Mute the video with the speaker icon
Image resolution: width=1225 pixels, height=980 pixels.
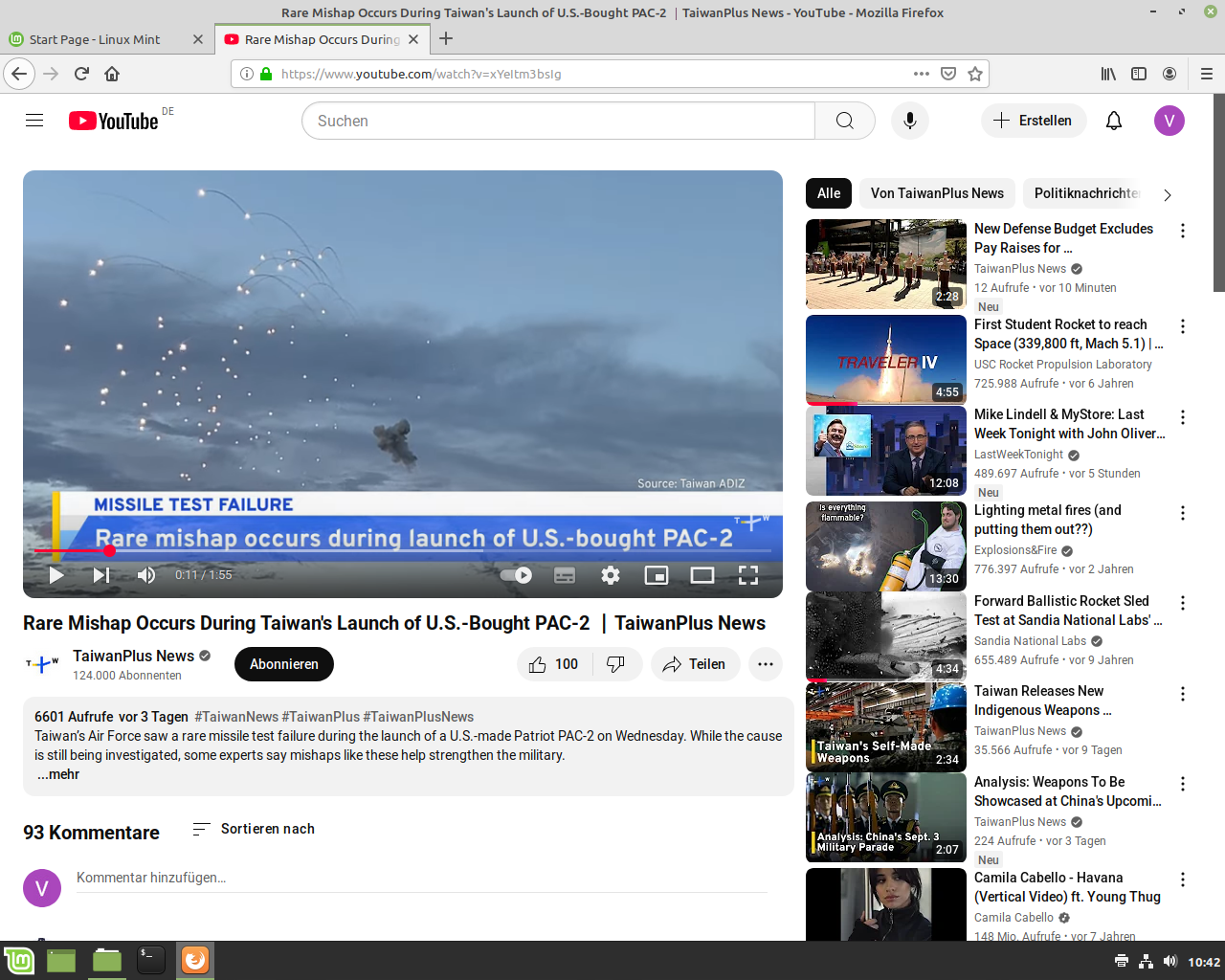point(145,575)
